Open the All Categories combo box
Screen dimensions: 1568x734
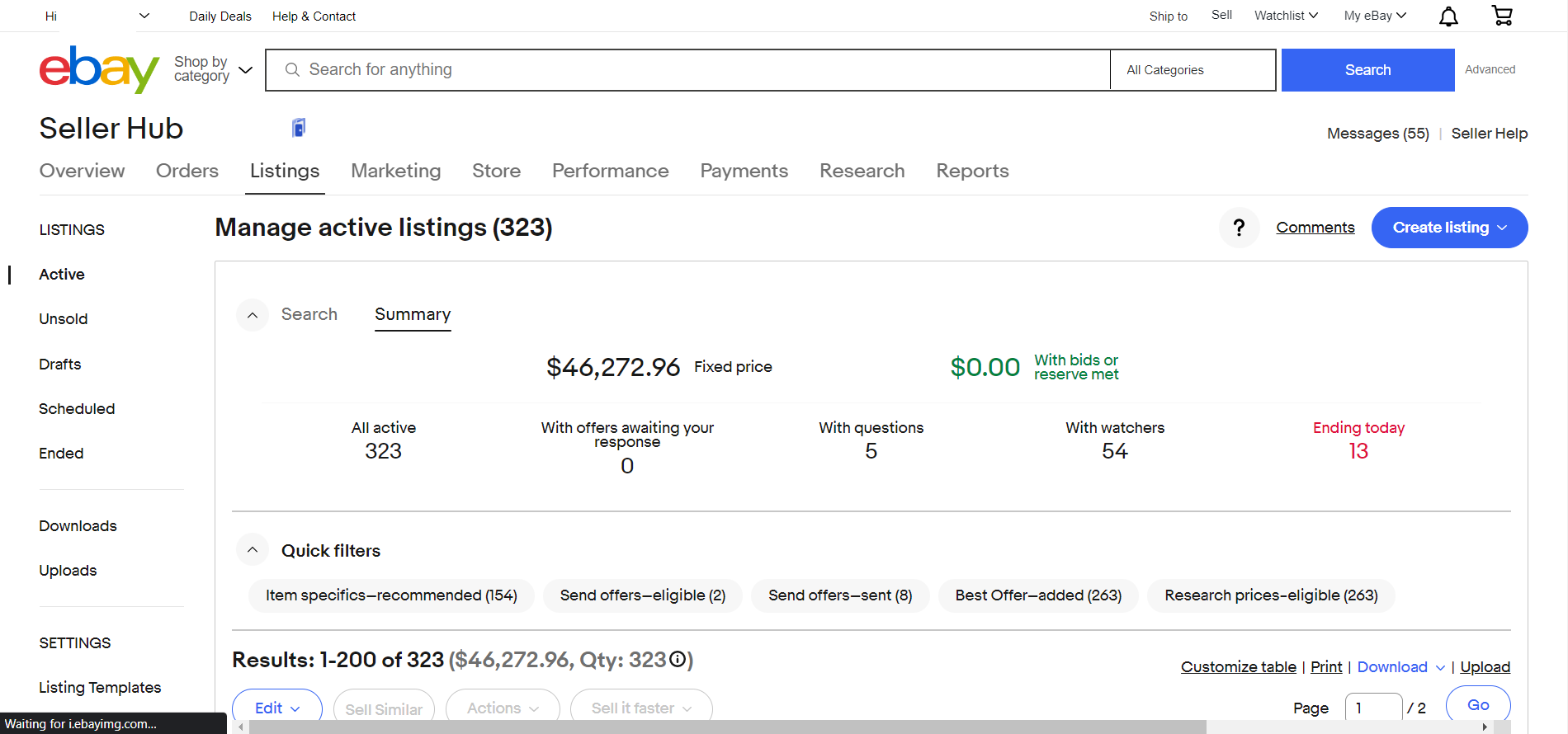tap(1193, 70)
